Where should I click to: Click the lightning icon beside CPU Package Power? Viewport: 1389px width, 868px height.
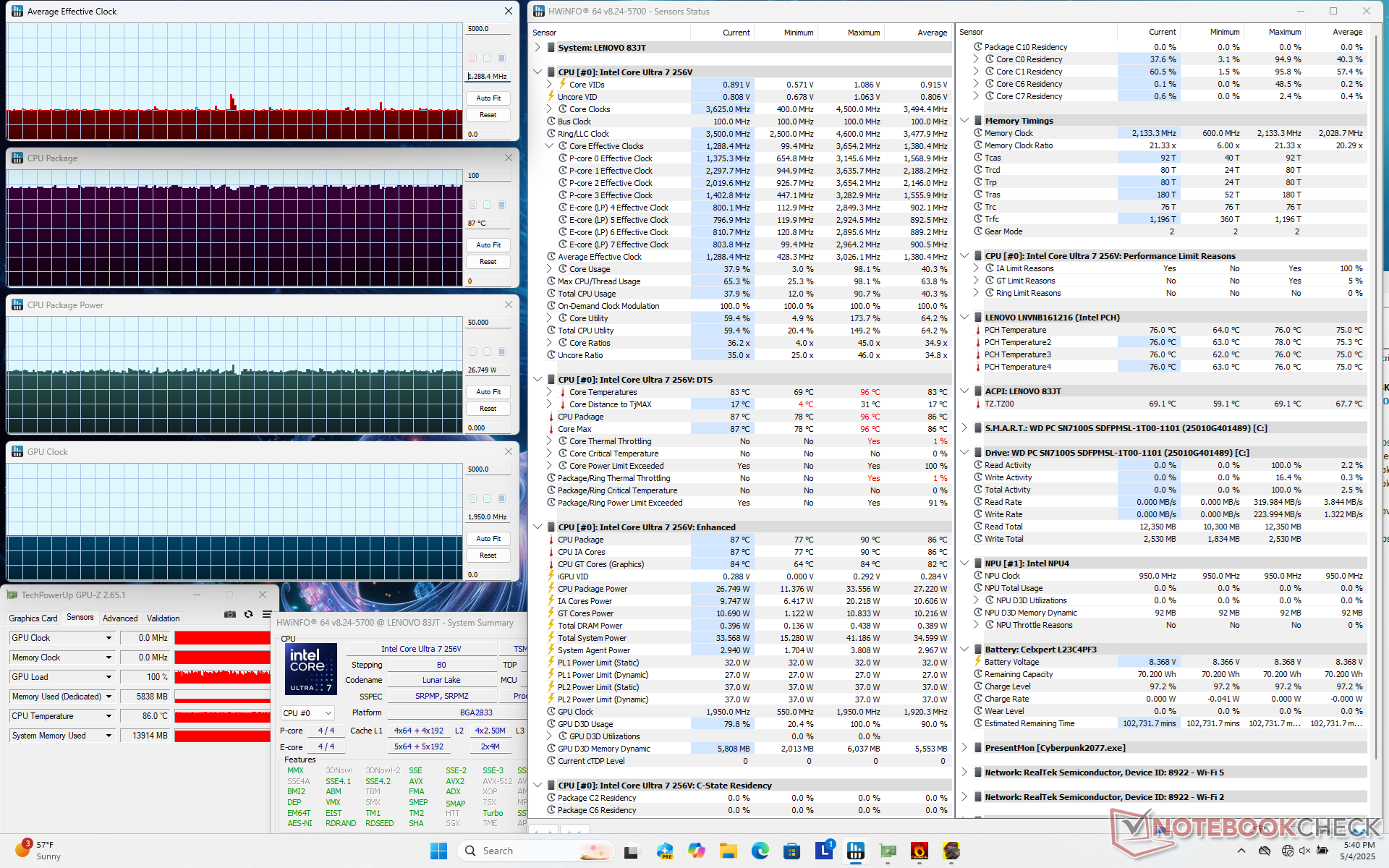(x=551, y=589)
